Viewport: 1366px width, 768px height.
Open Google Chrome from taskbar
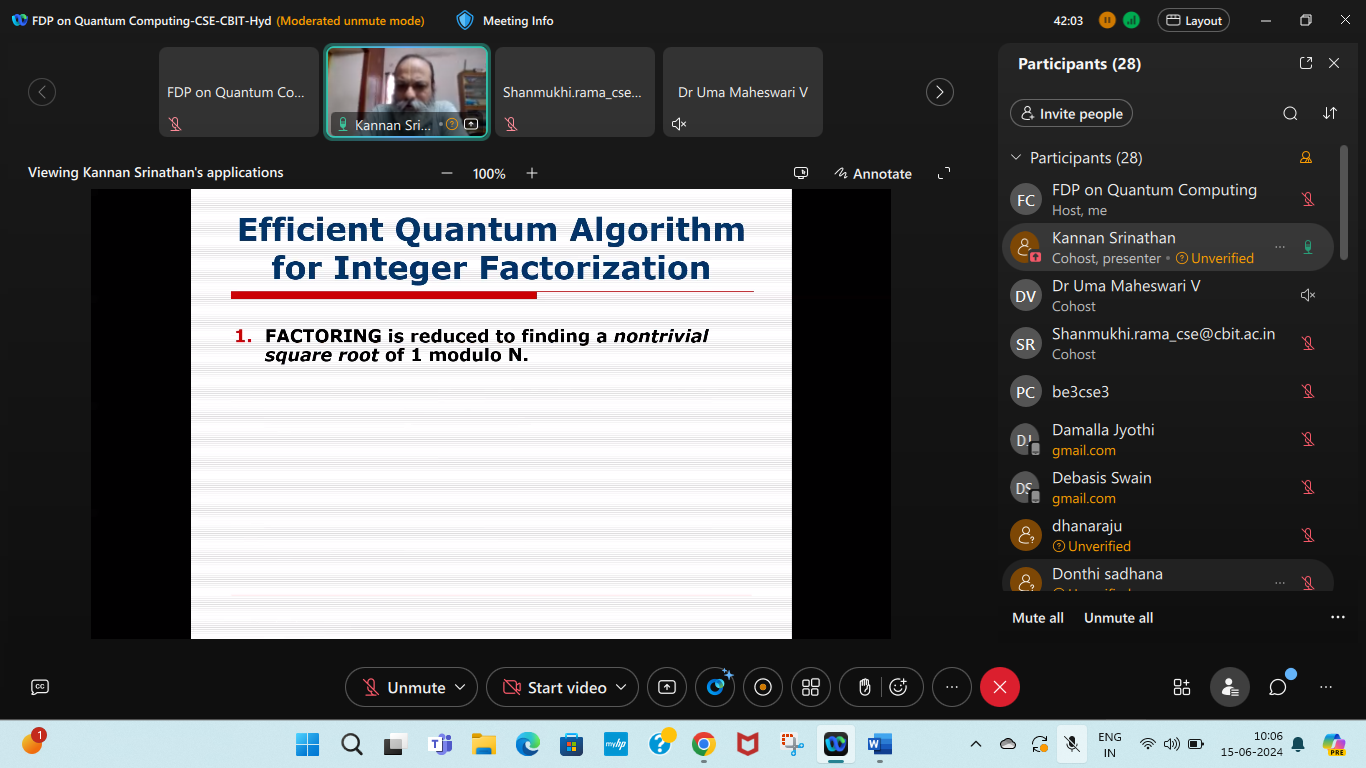pos(704,744)
